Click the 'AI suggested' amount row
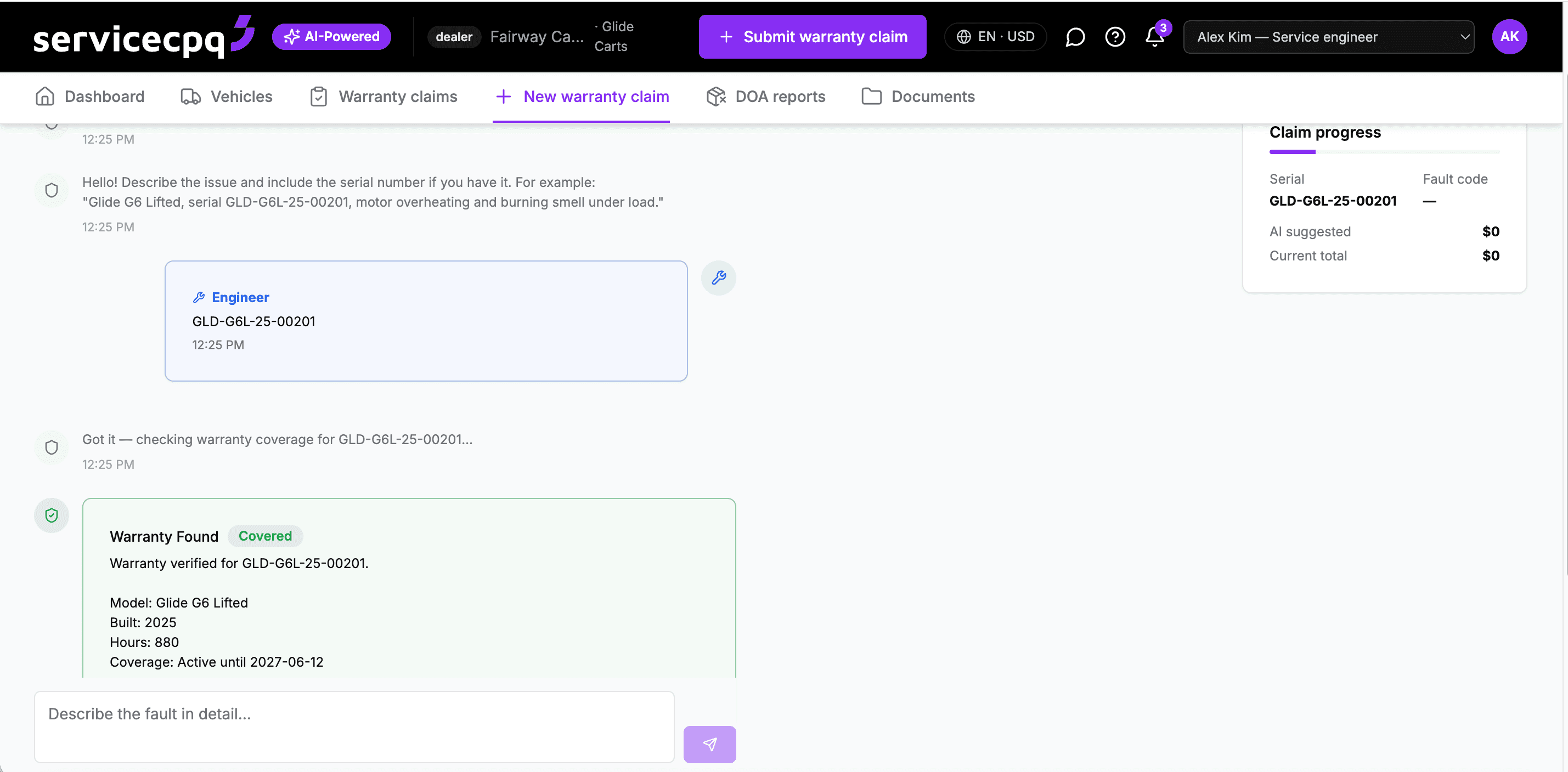The height and width of the screenshot is (772, 1568). tap(1384, 231)
